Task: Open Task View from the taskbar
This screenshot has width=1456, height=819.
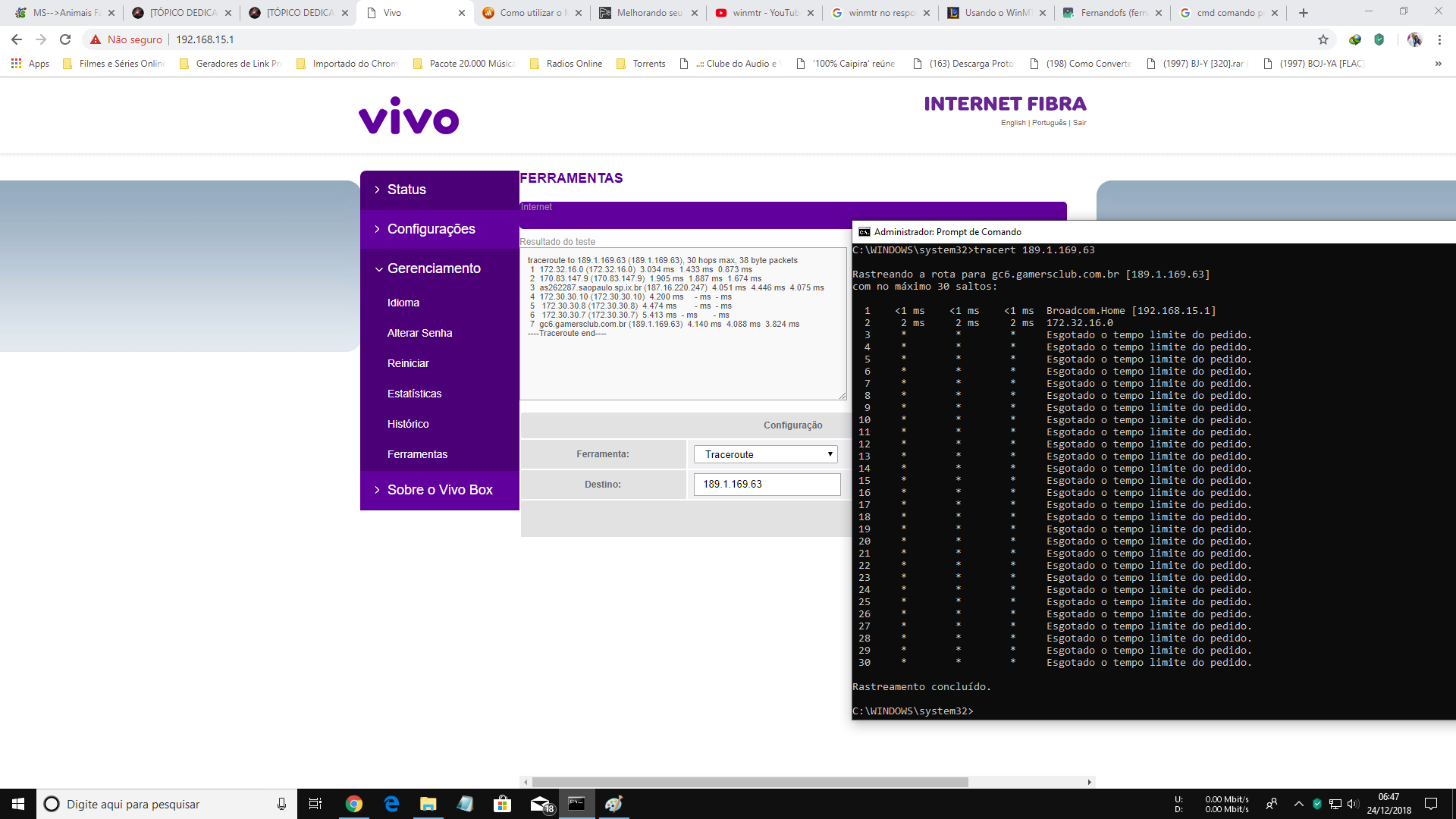Action: [x=315, y=804]
